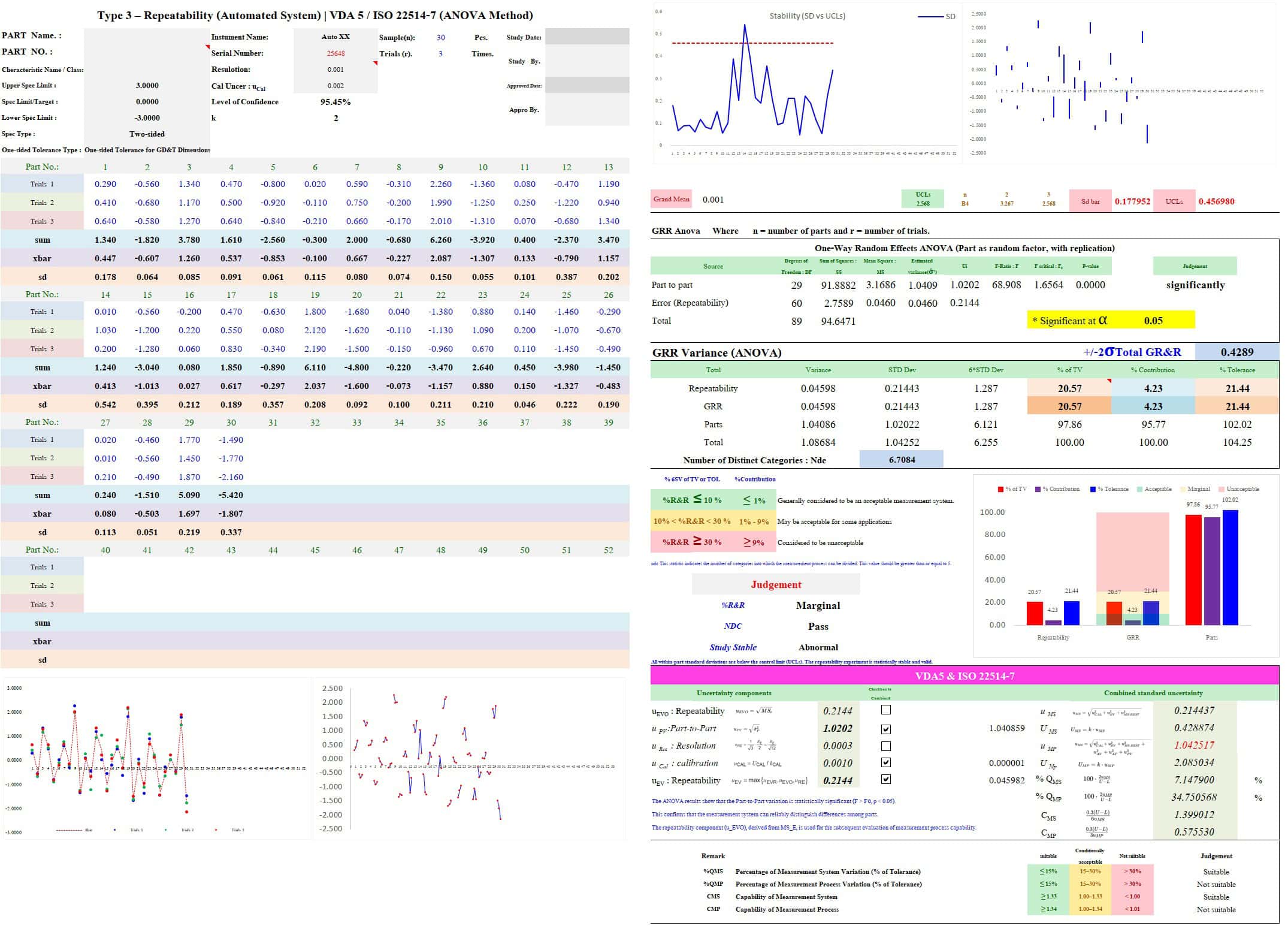The image size is (1288, 932).
Task: Click comment indicator on Resolution value cell
Action: coord(375,64)
